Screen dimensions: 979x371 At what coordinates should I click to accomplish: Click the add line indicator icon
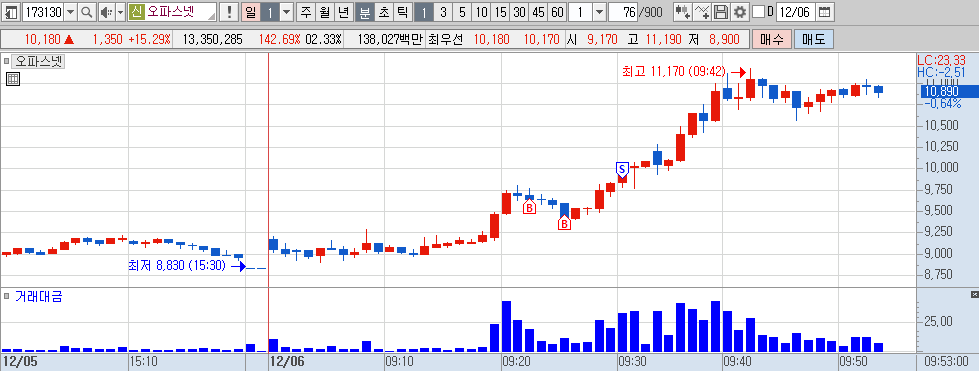point(702,12)
